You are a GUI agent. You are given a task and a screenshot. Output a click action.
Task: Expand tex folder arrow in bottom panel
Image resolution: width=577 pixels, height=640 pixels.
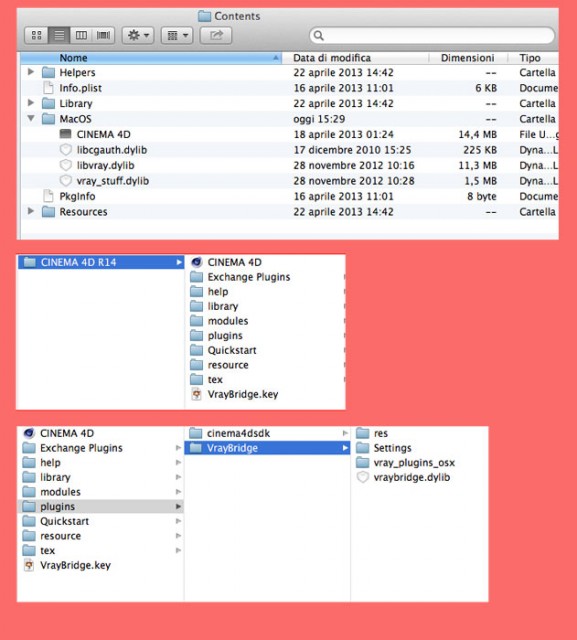[x=178, y=551]
